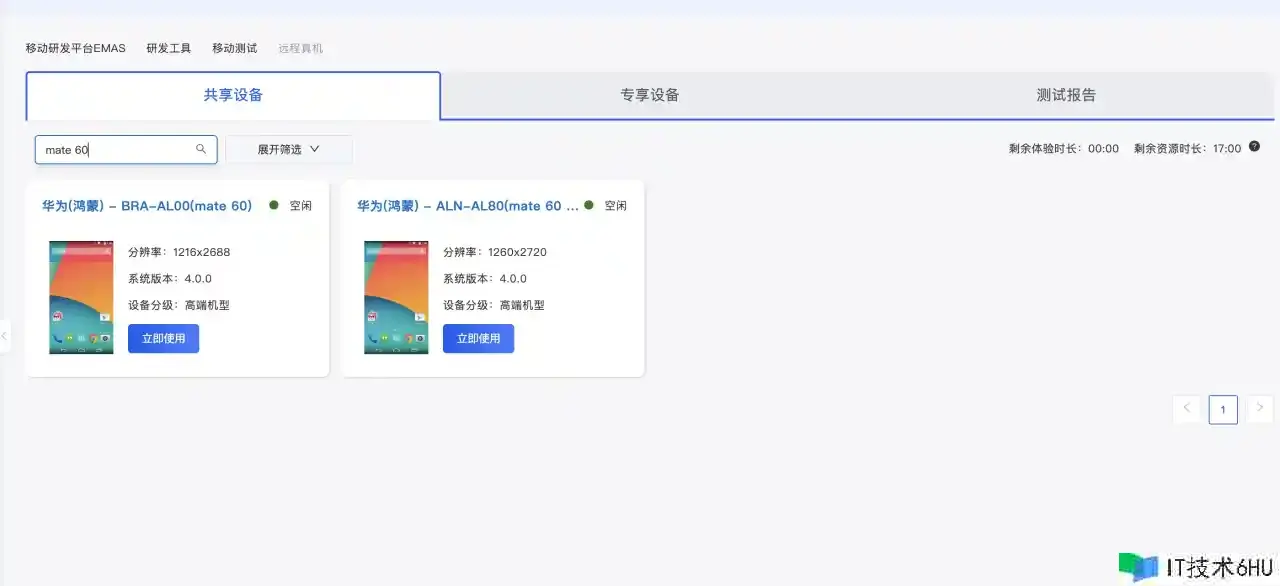1280x586 pixels.
Task: Switch to the 专享设备 tab
Action: [649, 96]
